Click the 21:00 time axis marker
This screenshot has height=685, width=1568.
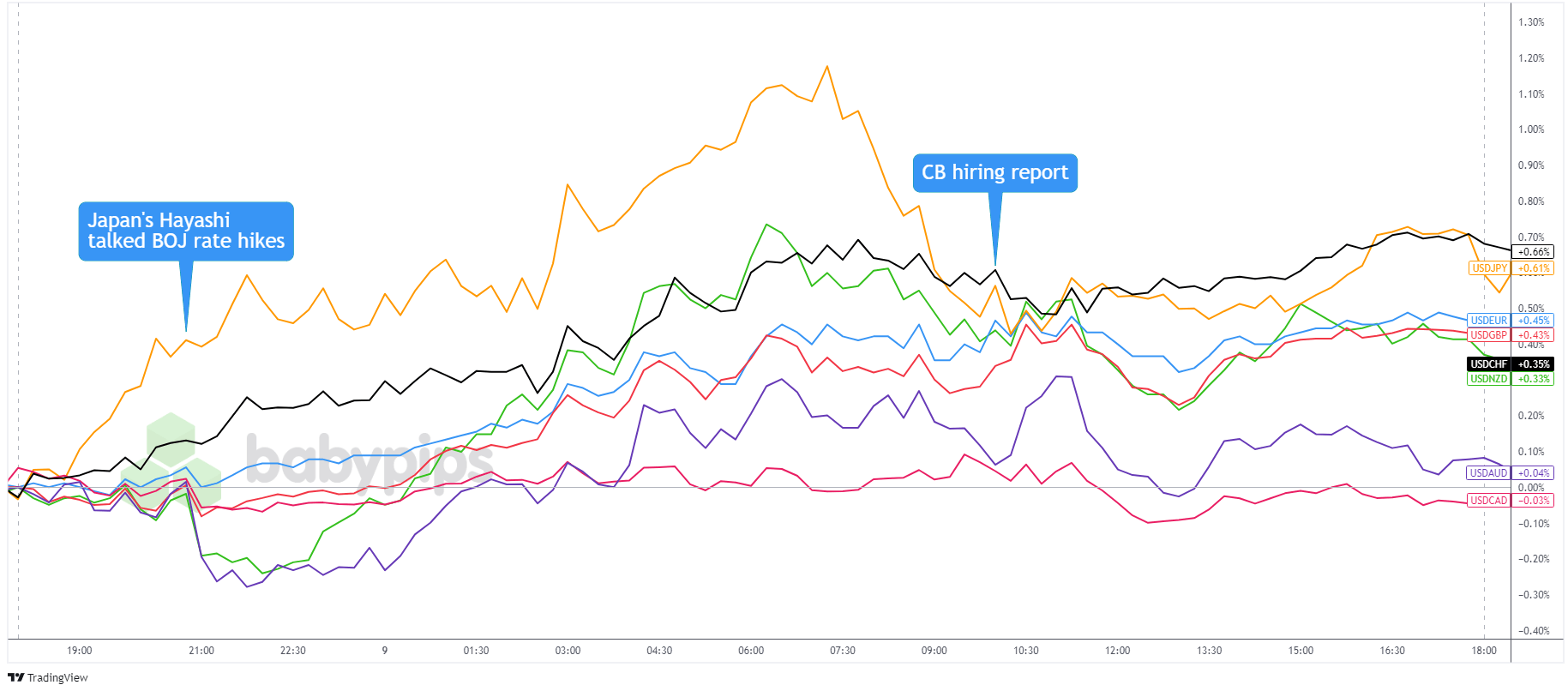[x=201, y=651]
